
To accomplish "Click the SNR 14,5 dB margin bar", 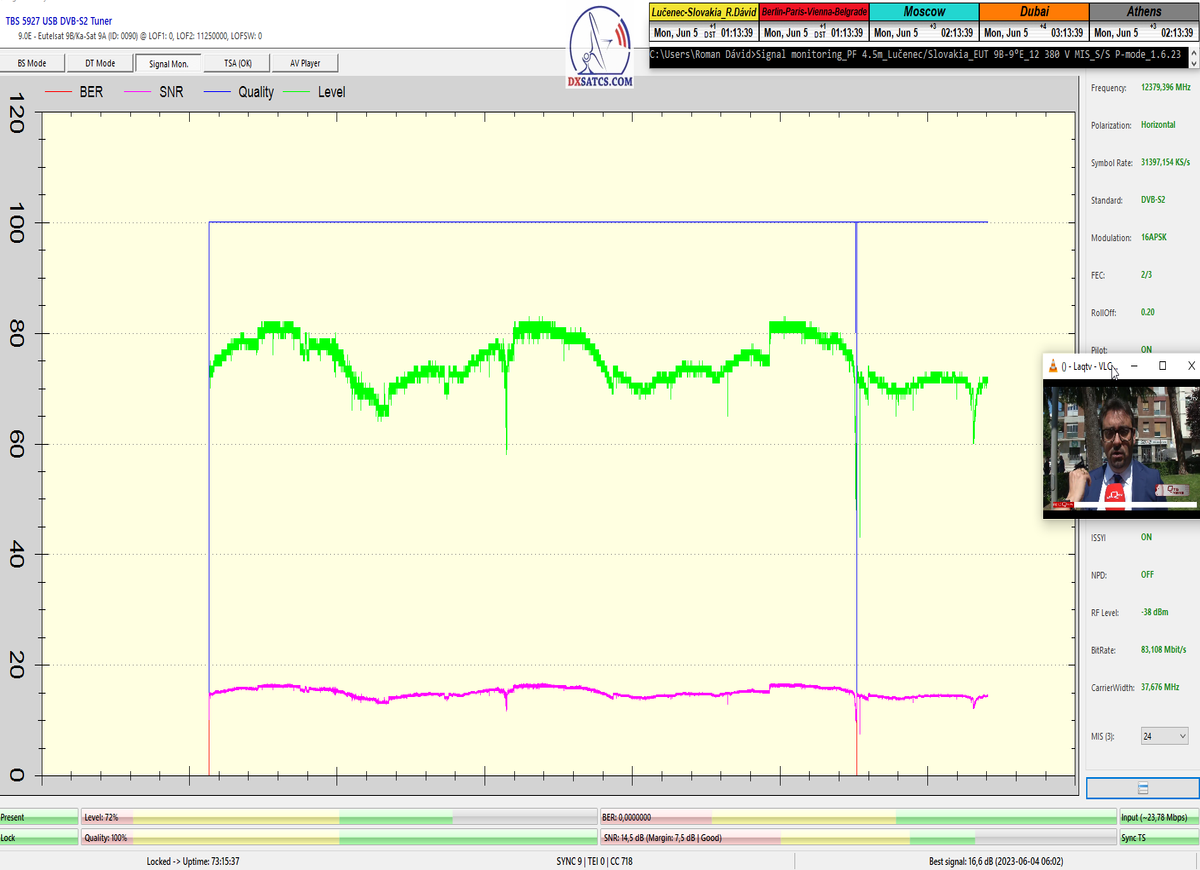I will (x=856, y=837).
